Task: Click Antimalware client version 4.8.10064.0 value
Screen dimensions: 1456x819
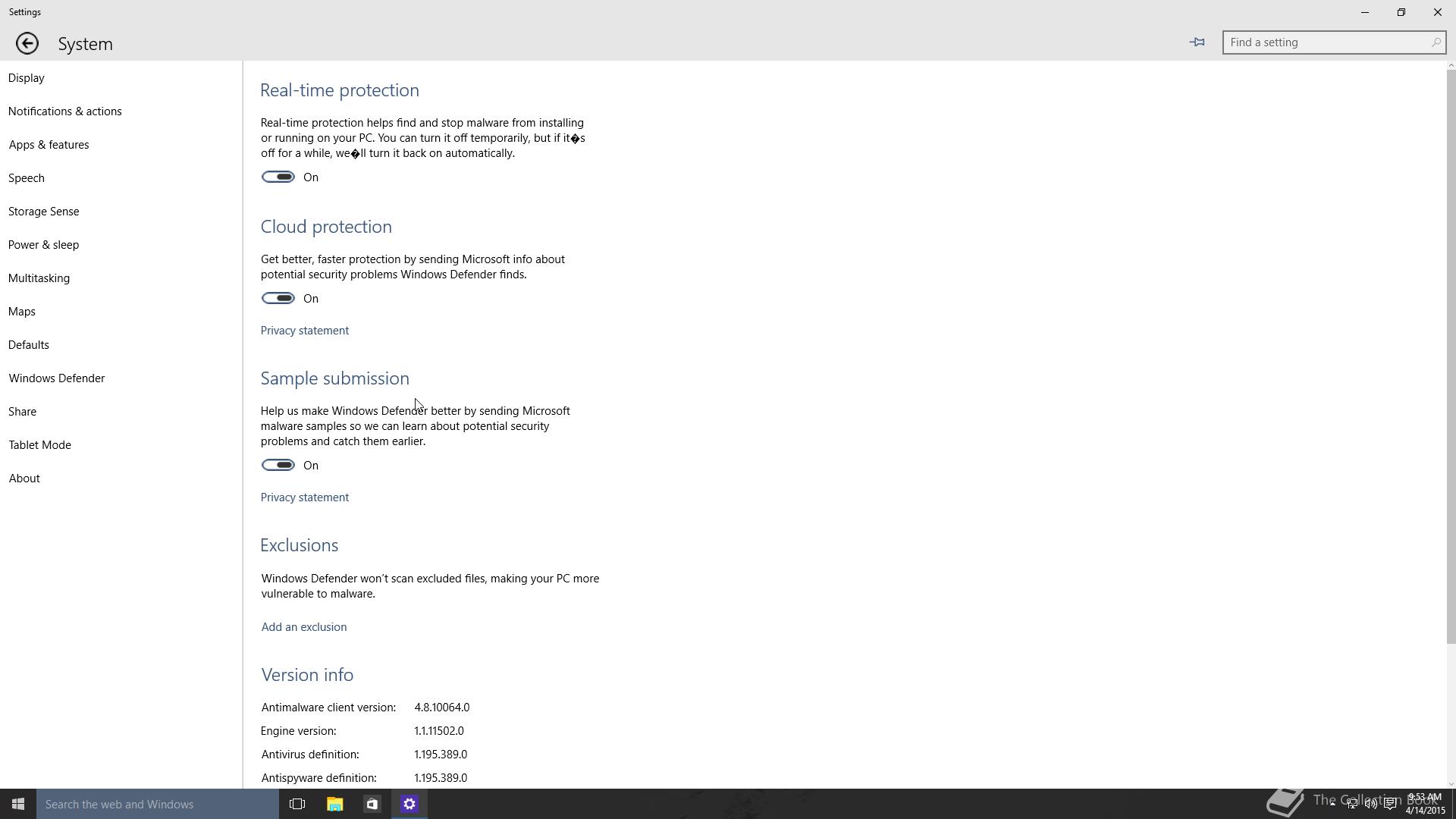Action: pyautogui.click(x=442, y=708)
